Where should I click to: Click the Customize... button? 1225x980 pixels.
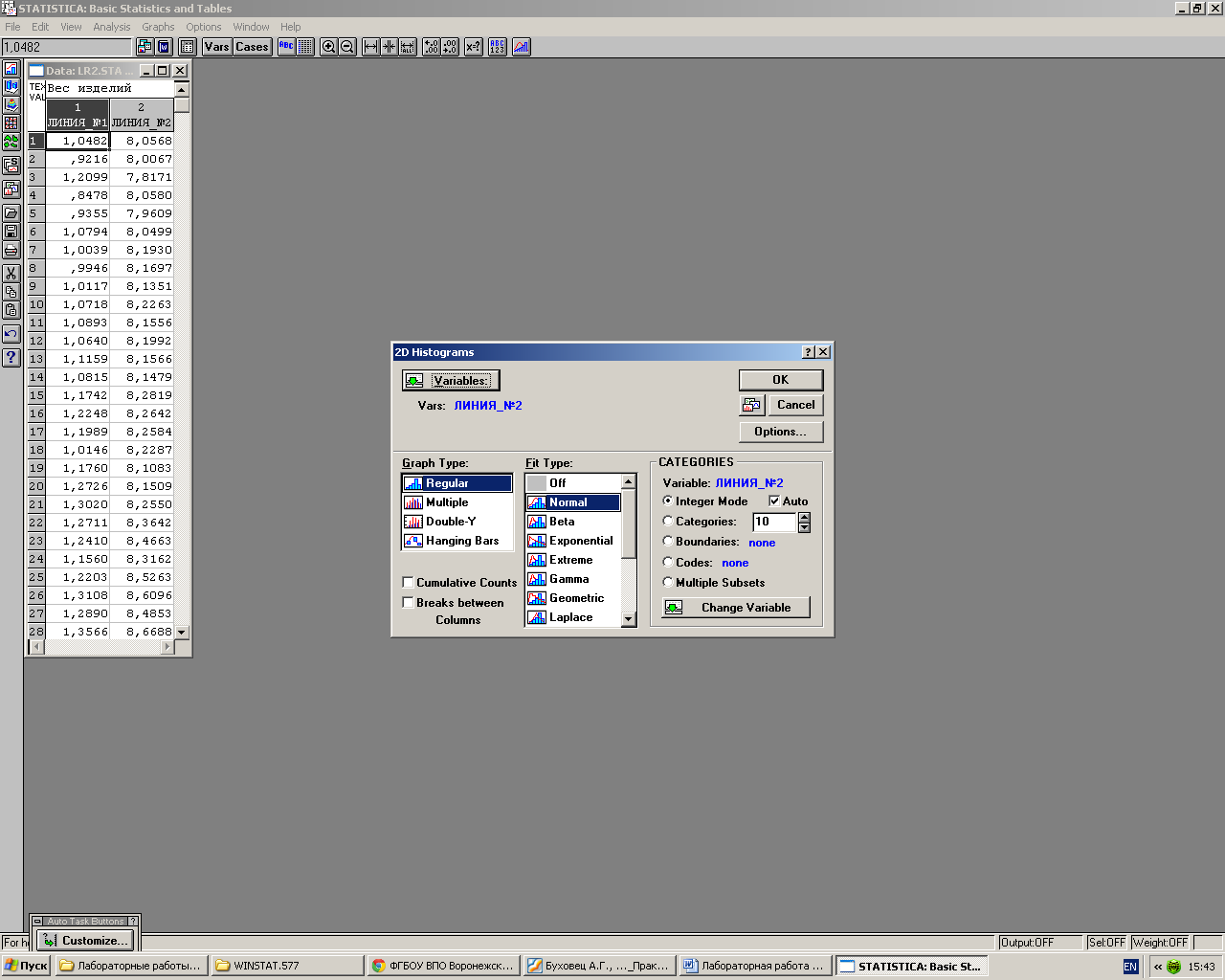click(85, 941)
